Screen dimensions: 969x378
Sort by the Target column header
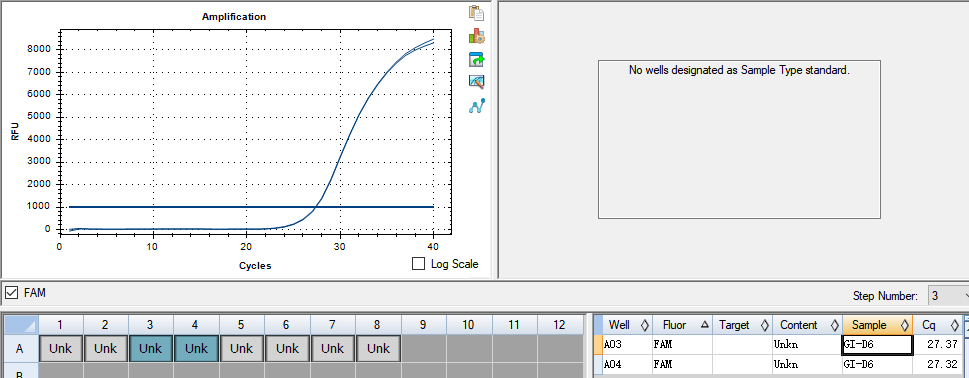[742, 325]
